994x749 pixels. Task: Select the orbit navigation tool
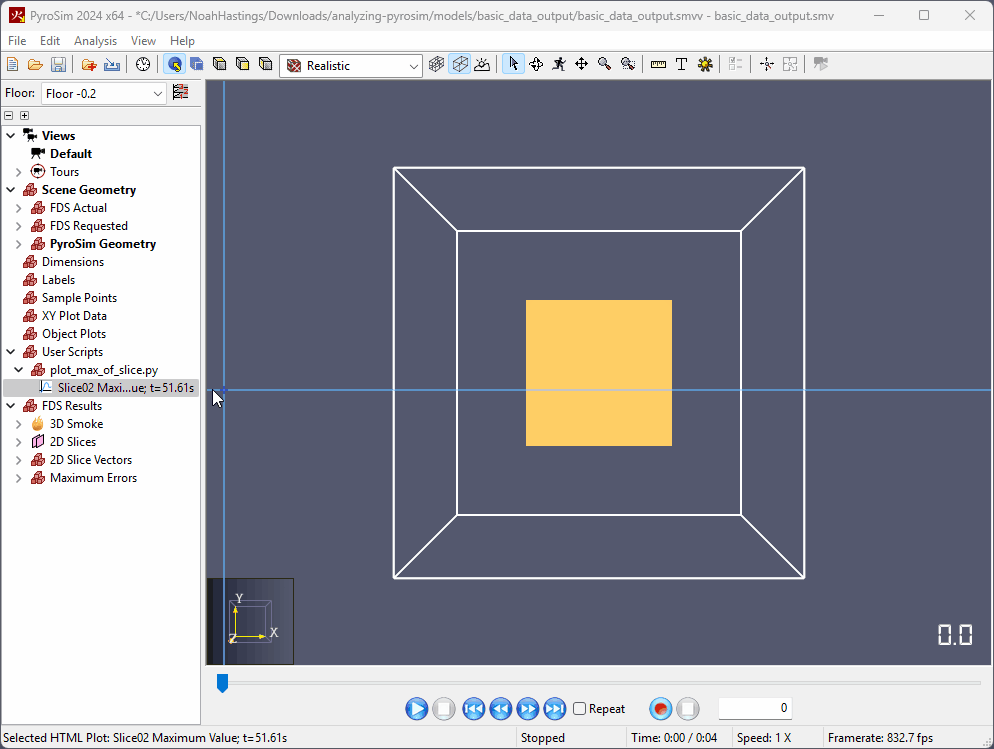(536, 65)
